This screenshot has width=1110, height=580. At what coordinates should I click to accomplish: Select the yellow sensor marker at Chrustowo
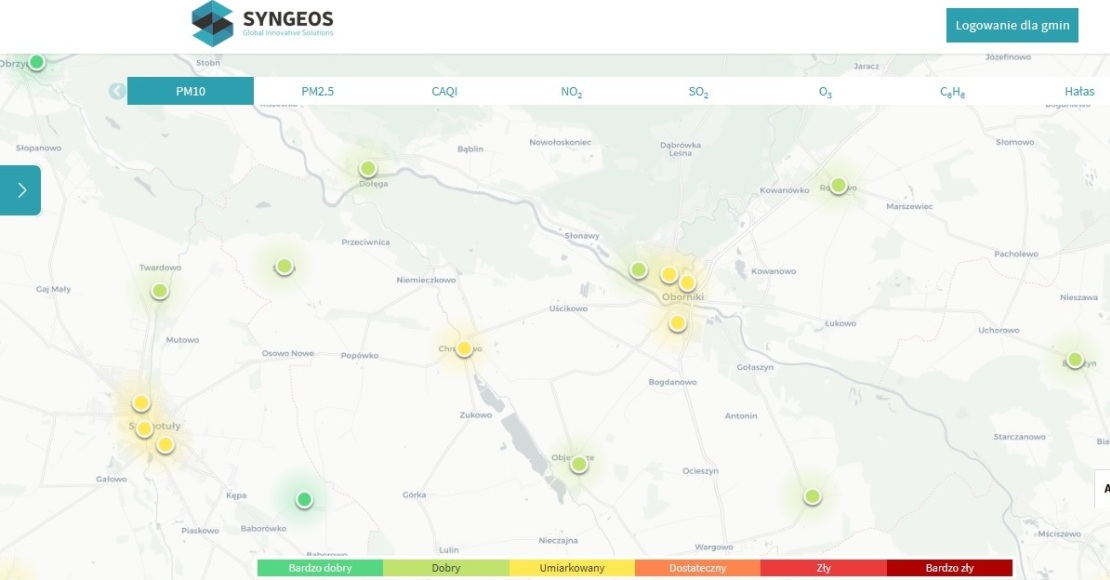pos(464,349)
